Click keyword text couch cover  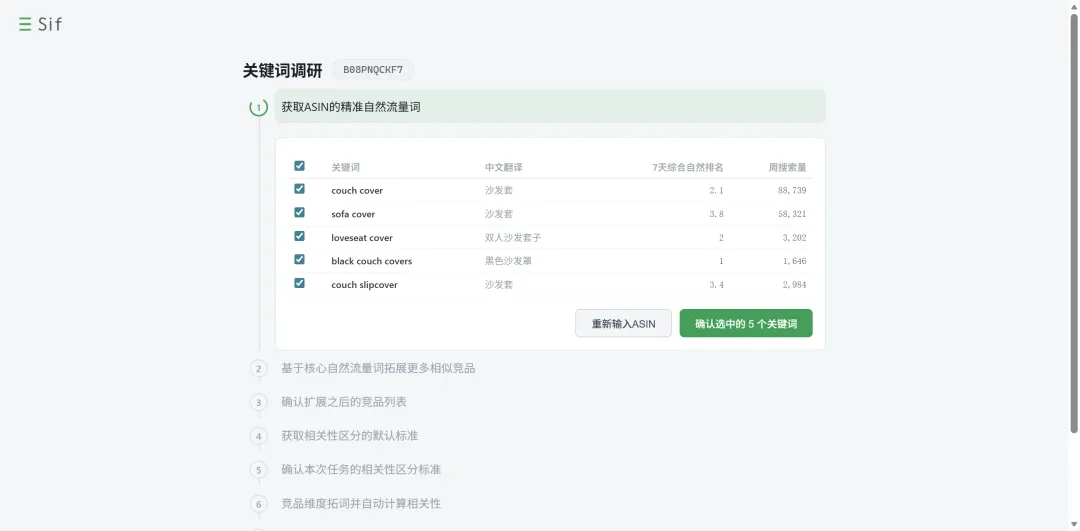pos(357,191)
